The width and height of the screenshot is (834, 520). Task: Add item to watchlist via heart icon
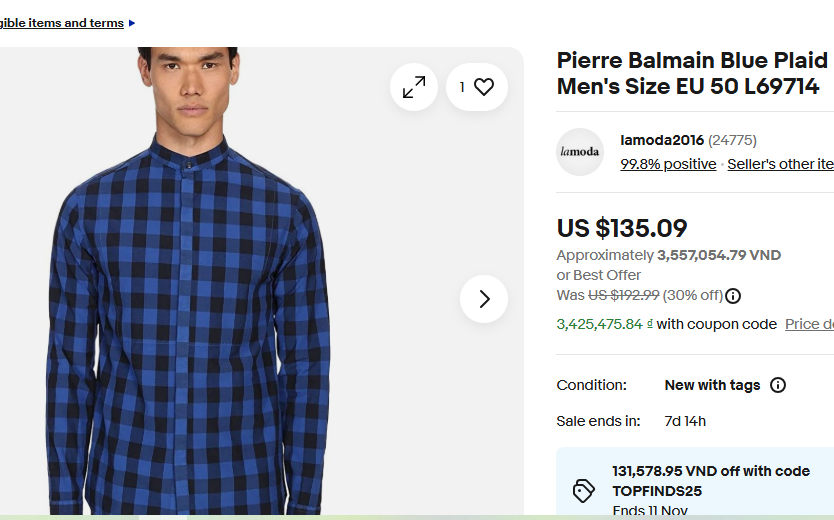(x=477, y=87)
